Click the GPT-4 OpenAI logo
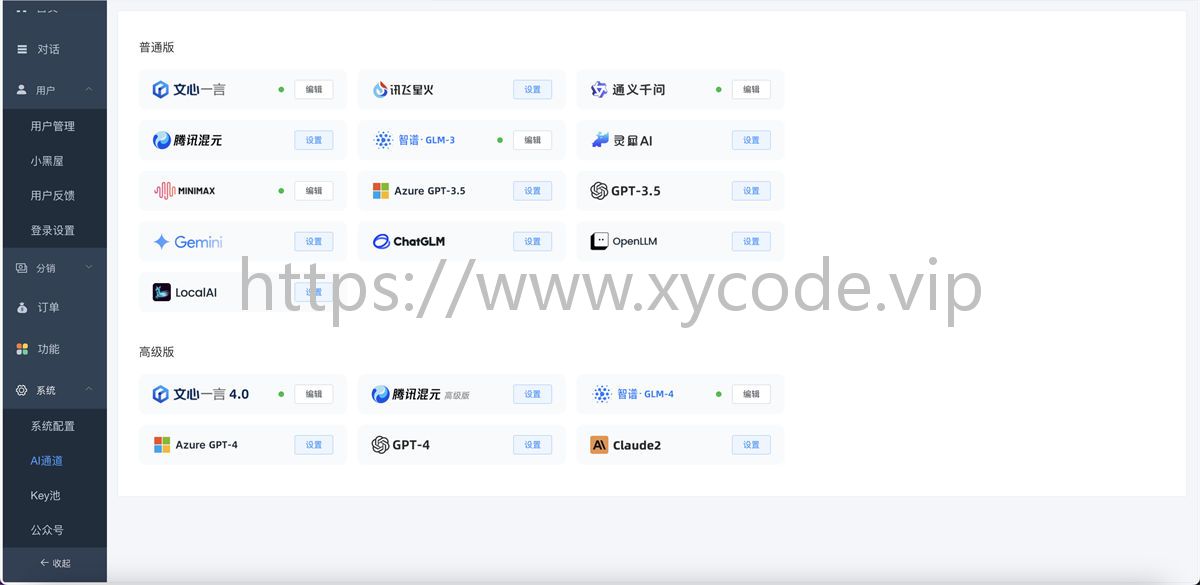1200x585 pixels. pos(380,445)
